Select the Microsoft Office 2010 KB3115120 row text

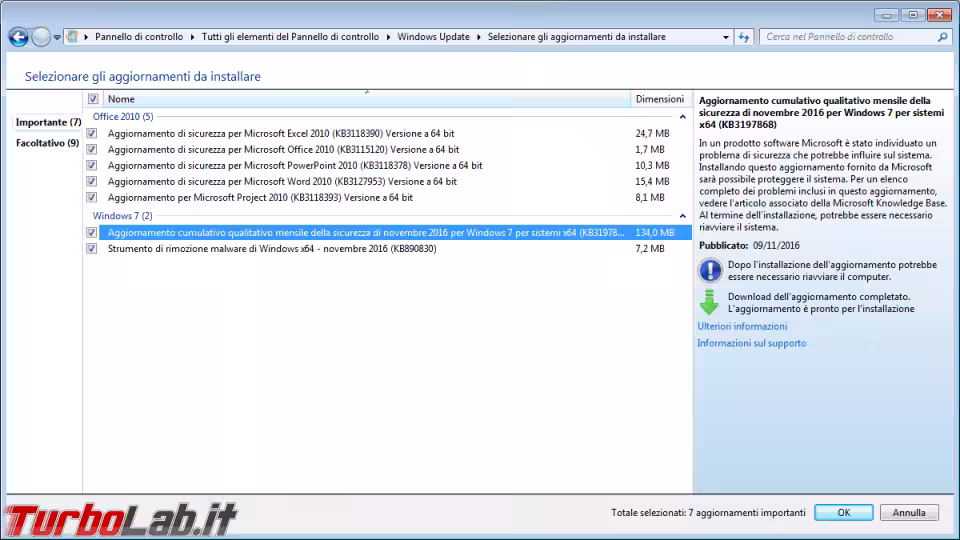(283, 149)
